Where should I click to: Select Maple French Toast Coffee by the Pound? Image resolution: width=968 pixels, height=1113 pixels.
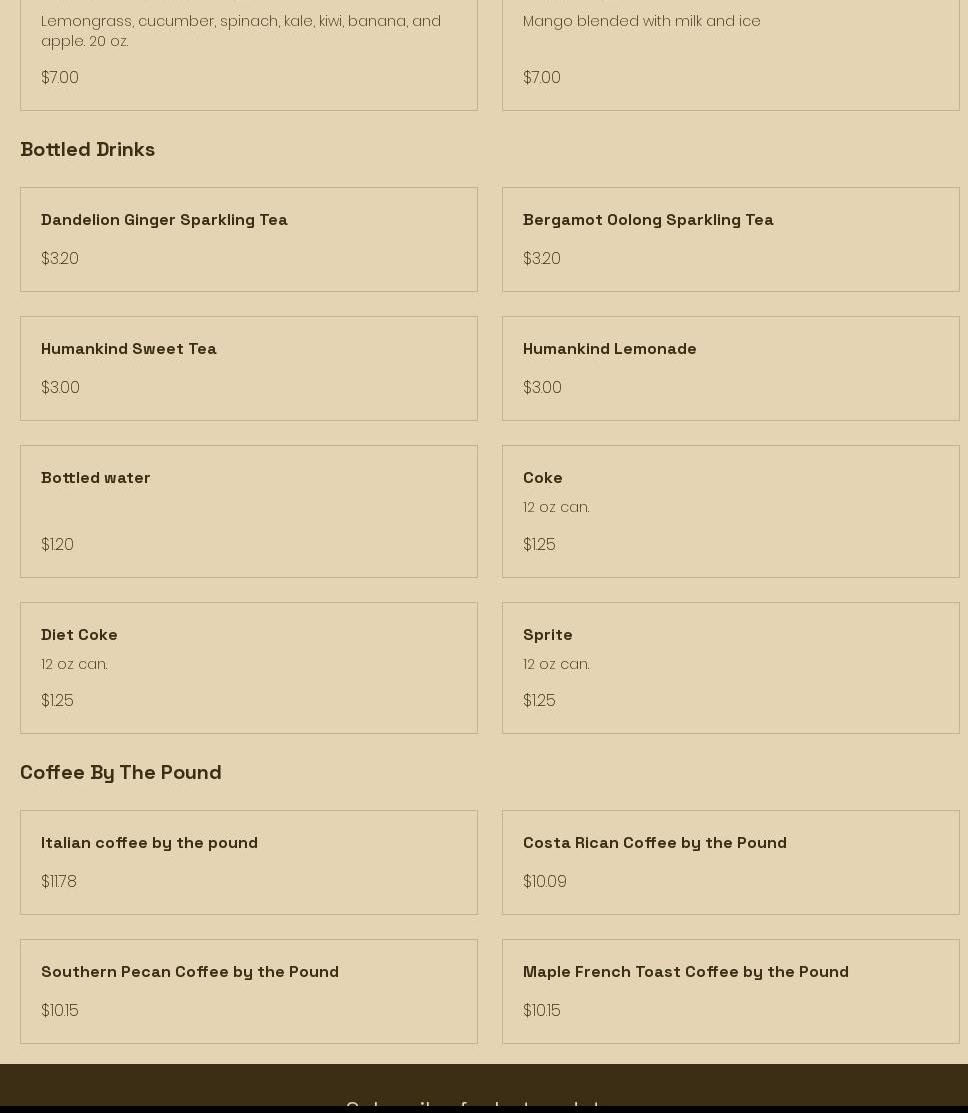685,972
